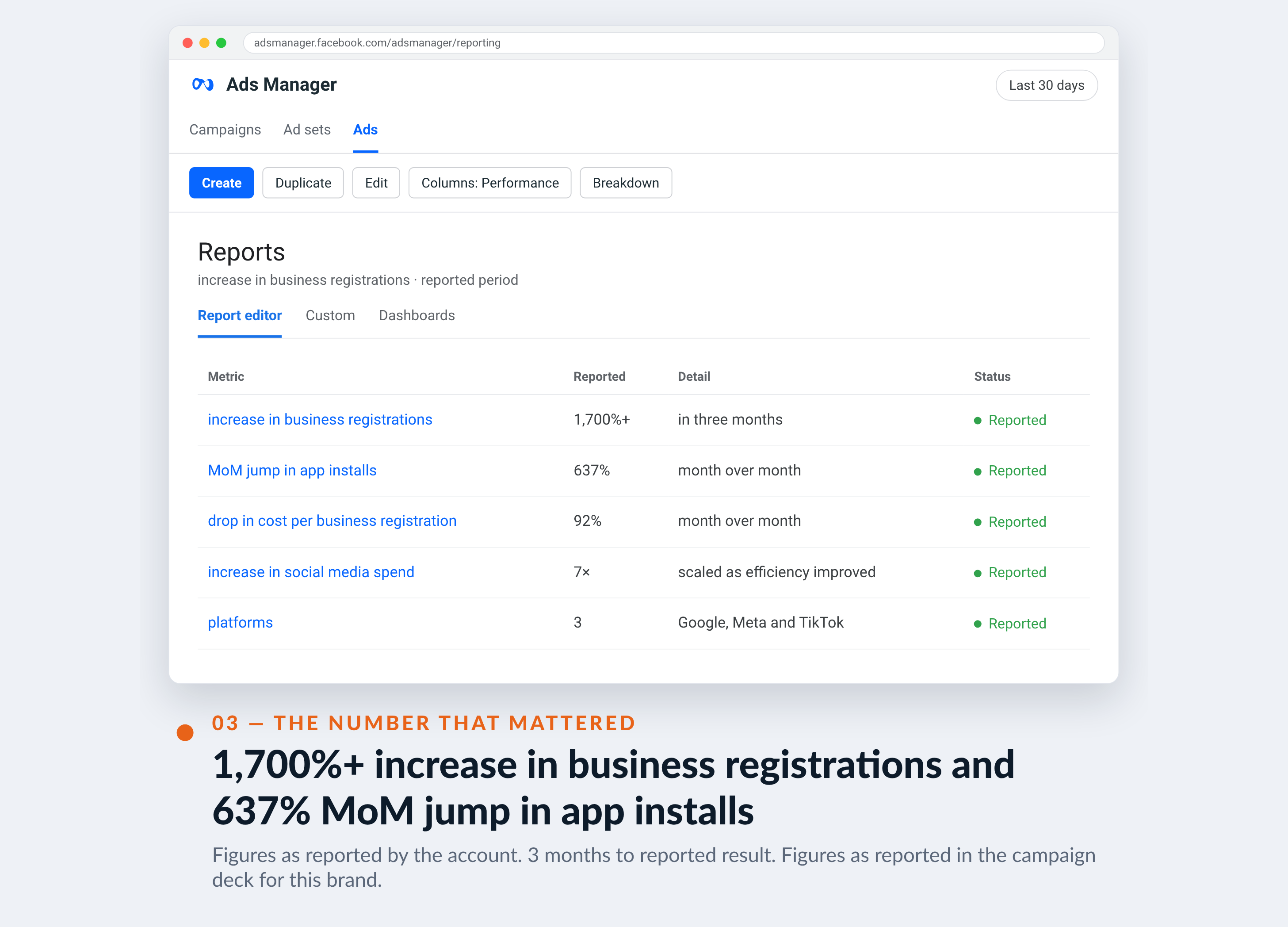Click the Duplicate button

point(303,183)
